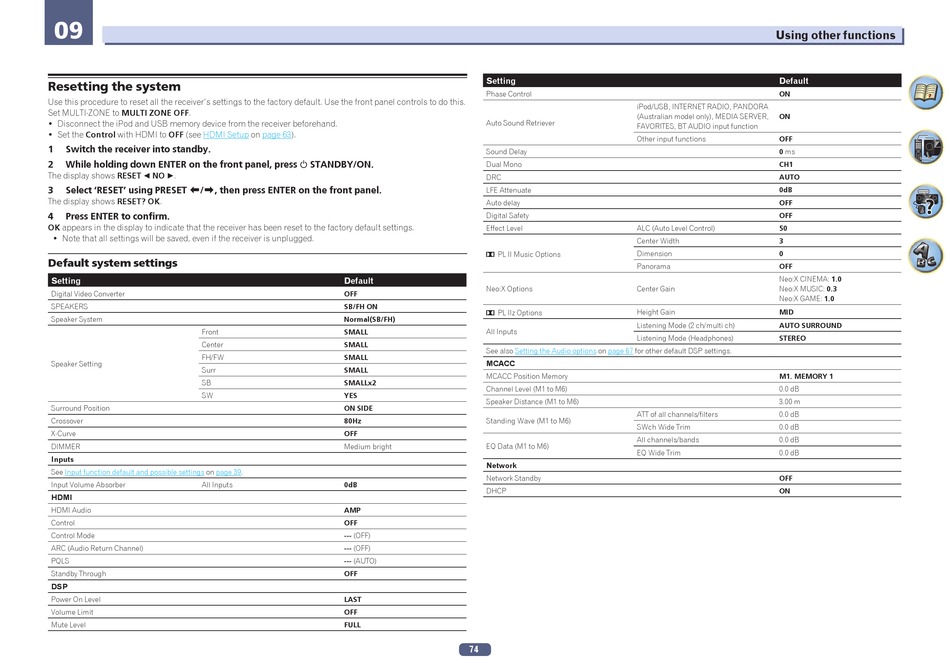Select the STEREO default value
Viewport: 950px width, 672px height.
pos(792,338)
